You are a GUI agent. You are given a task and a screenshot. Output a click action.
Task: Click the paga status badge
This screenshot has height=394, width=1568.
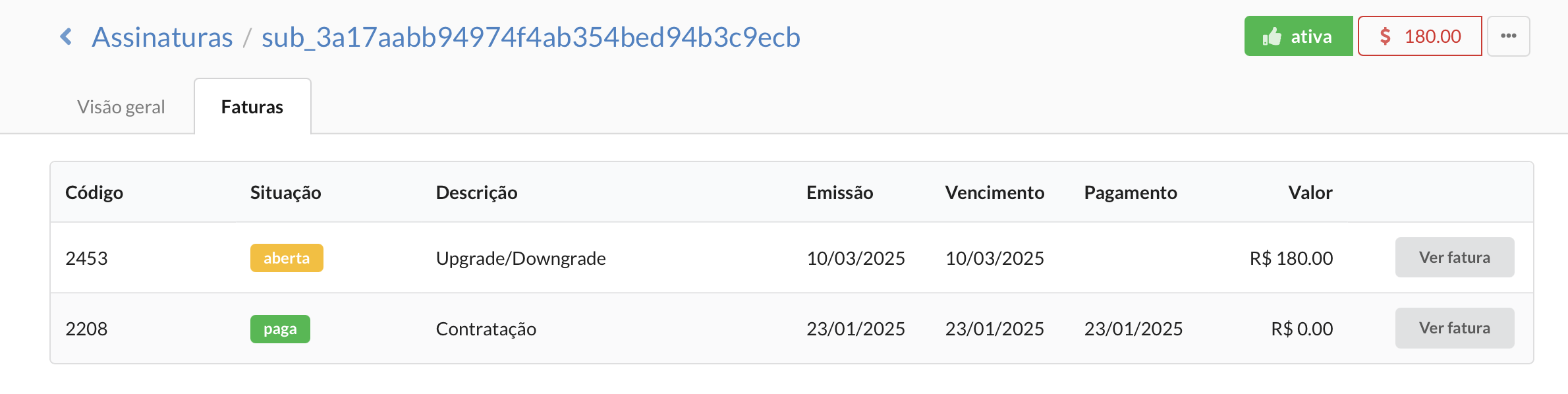coord(280,329)
